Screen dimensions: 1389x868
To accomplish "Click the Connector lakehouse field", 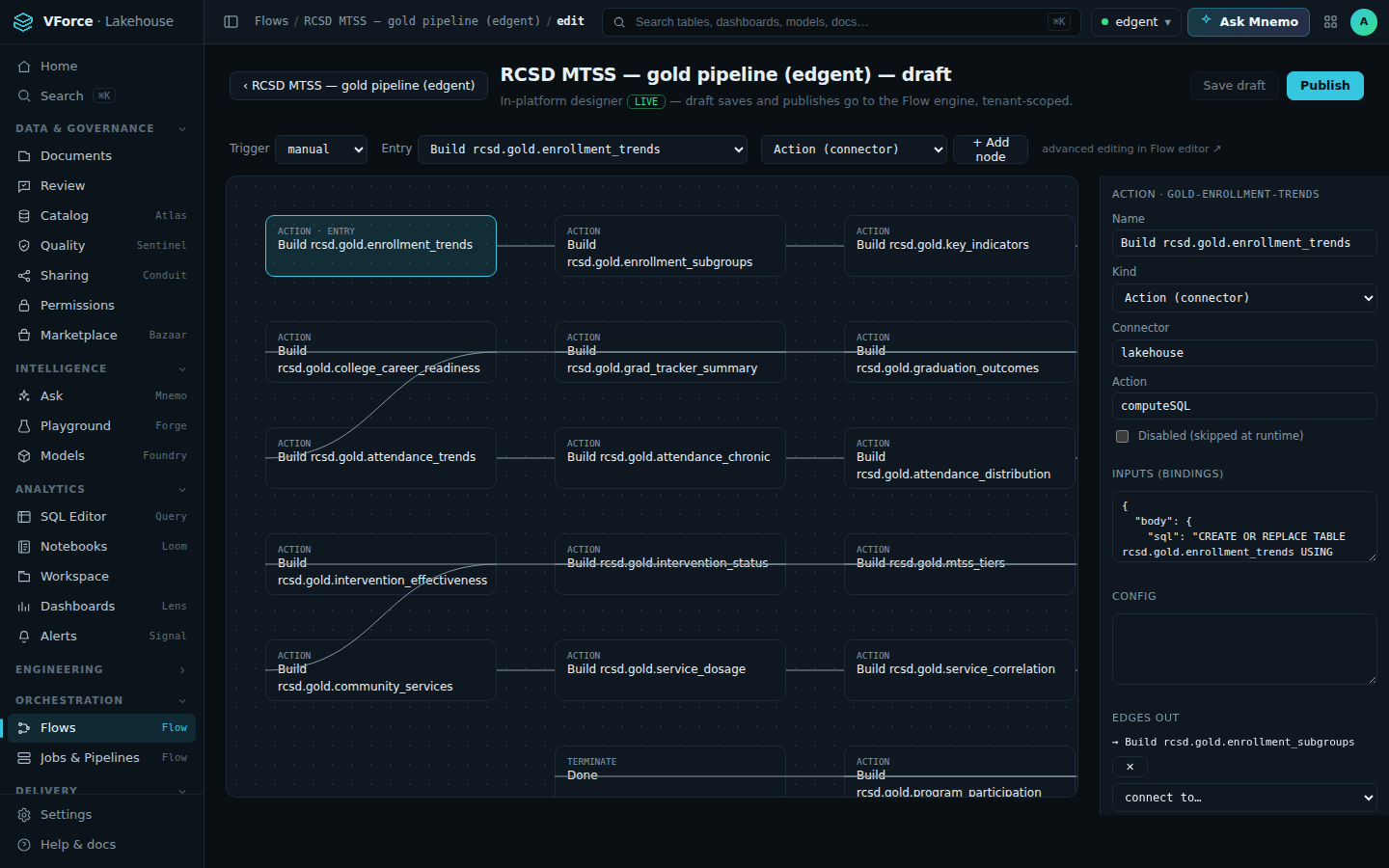I will point(1244,353).
